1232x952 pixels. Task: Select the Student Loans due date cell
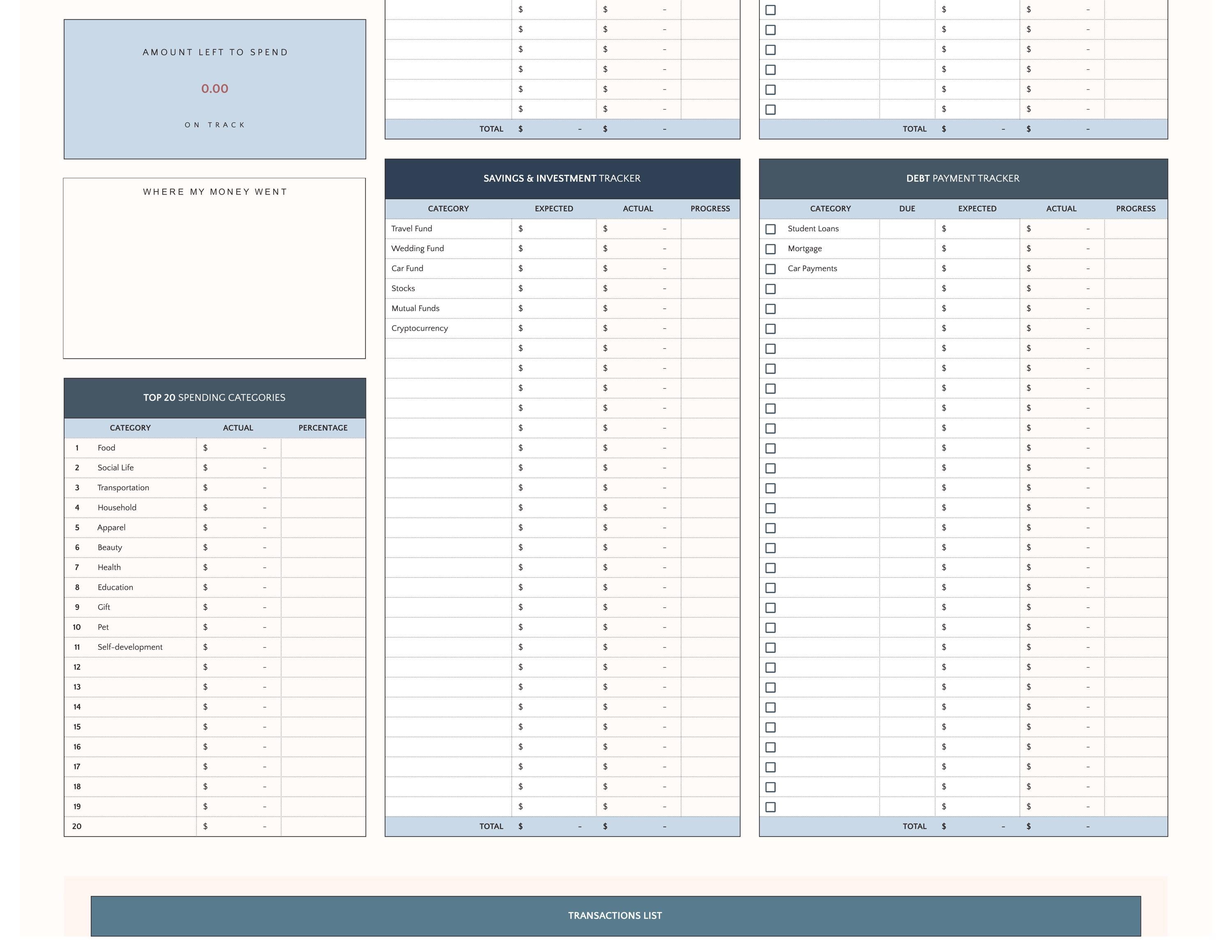[906, 228]
